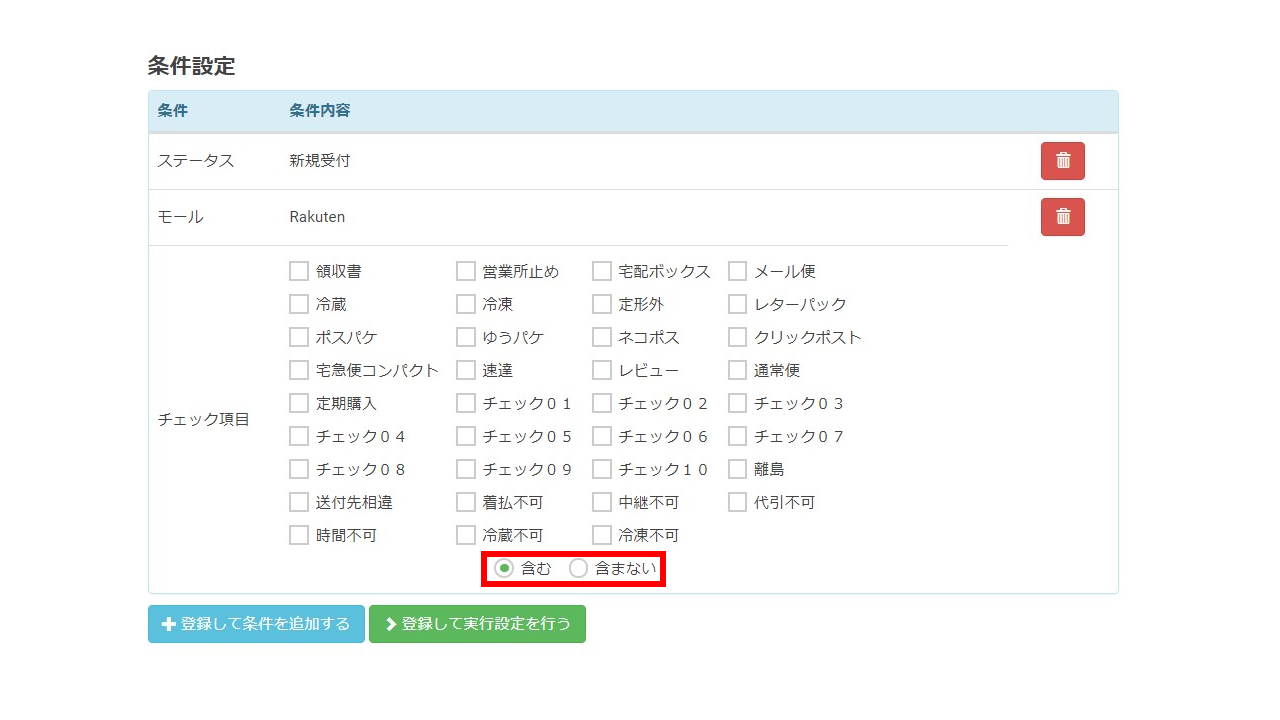Enable the 時間不可 checkbox
The image size is (1280, 720).
coord(299,535)
